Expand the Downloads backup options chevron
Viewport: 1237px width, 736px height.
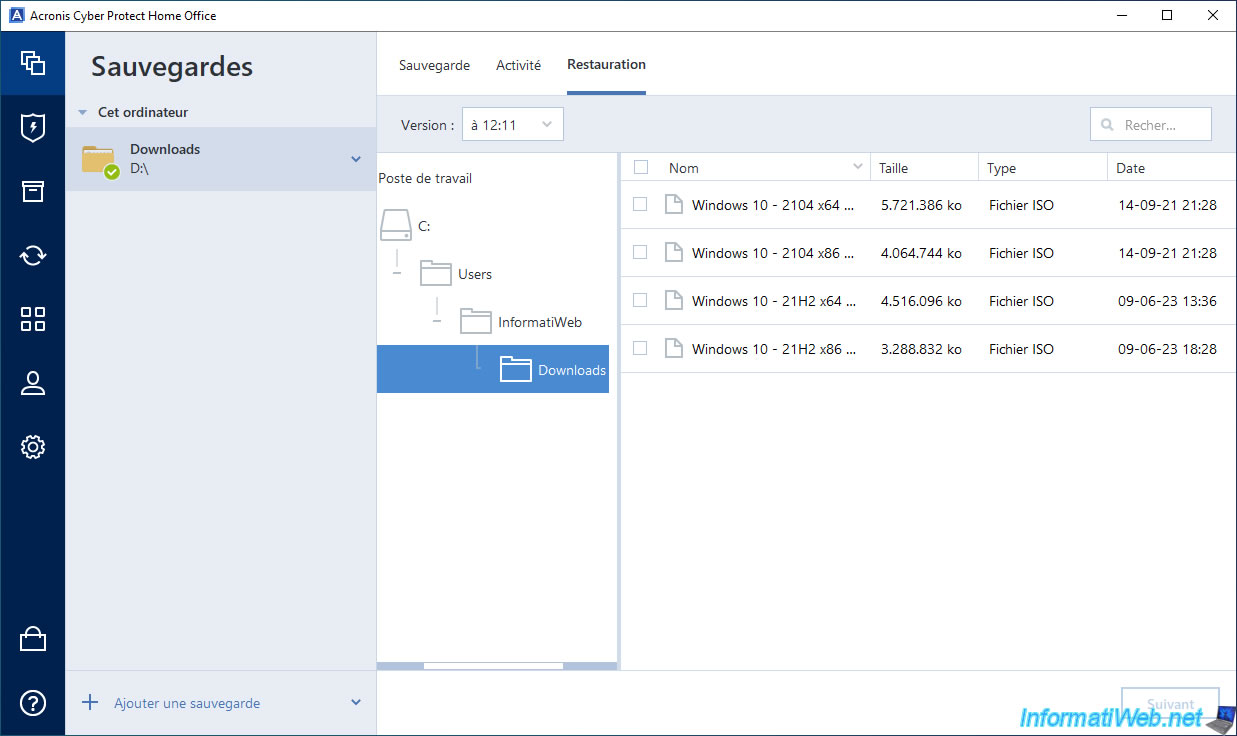pos(356,159)
